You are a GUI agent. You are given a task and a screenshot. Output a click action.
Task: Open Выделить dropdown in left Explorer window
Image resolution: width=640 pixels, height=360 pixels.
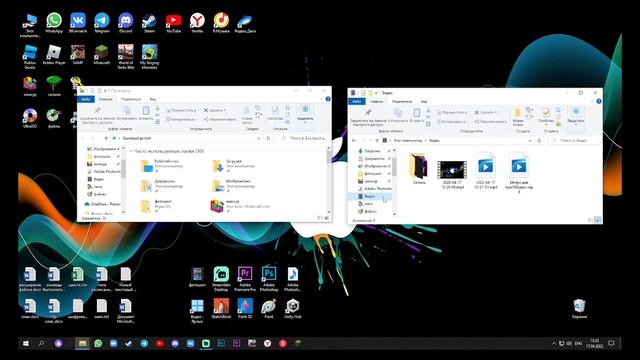point(305,114)
